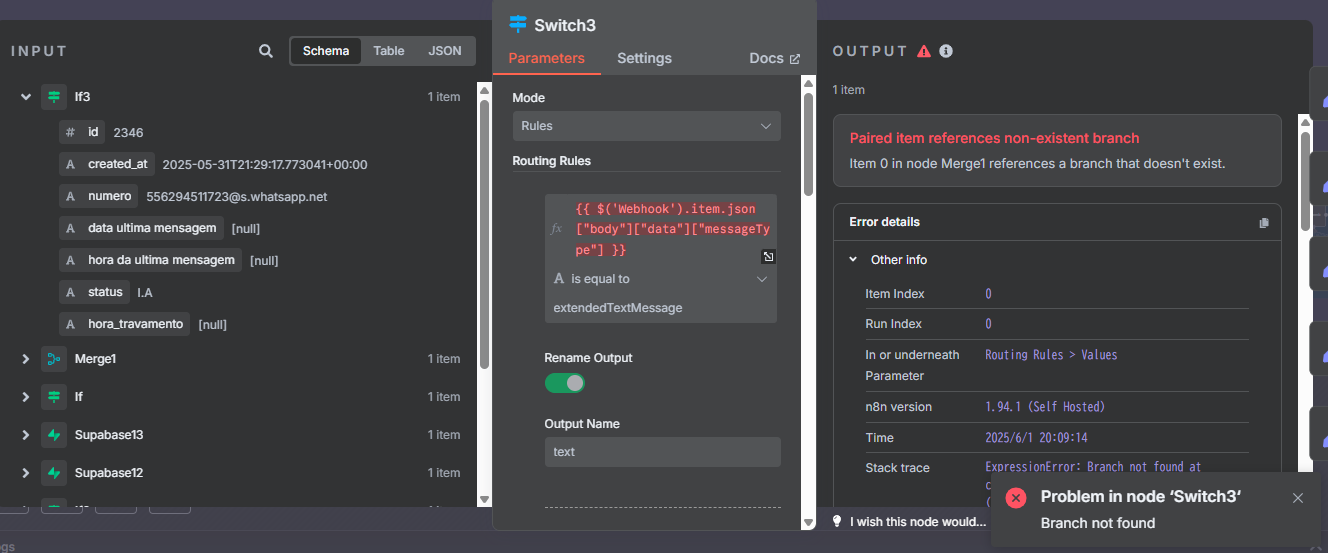The height and width of the screenshot is (553, 1328).
Task: Switch to the Table view
Action: coord(389,51)
